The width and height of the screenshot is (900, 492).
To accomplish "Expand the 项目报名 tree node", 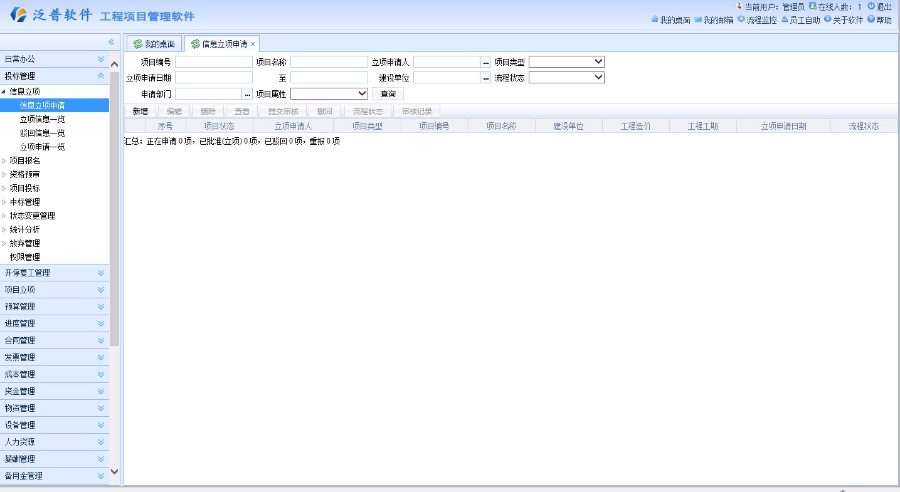I will pyautogui.click(x=4, y=160).
